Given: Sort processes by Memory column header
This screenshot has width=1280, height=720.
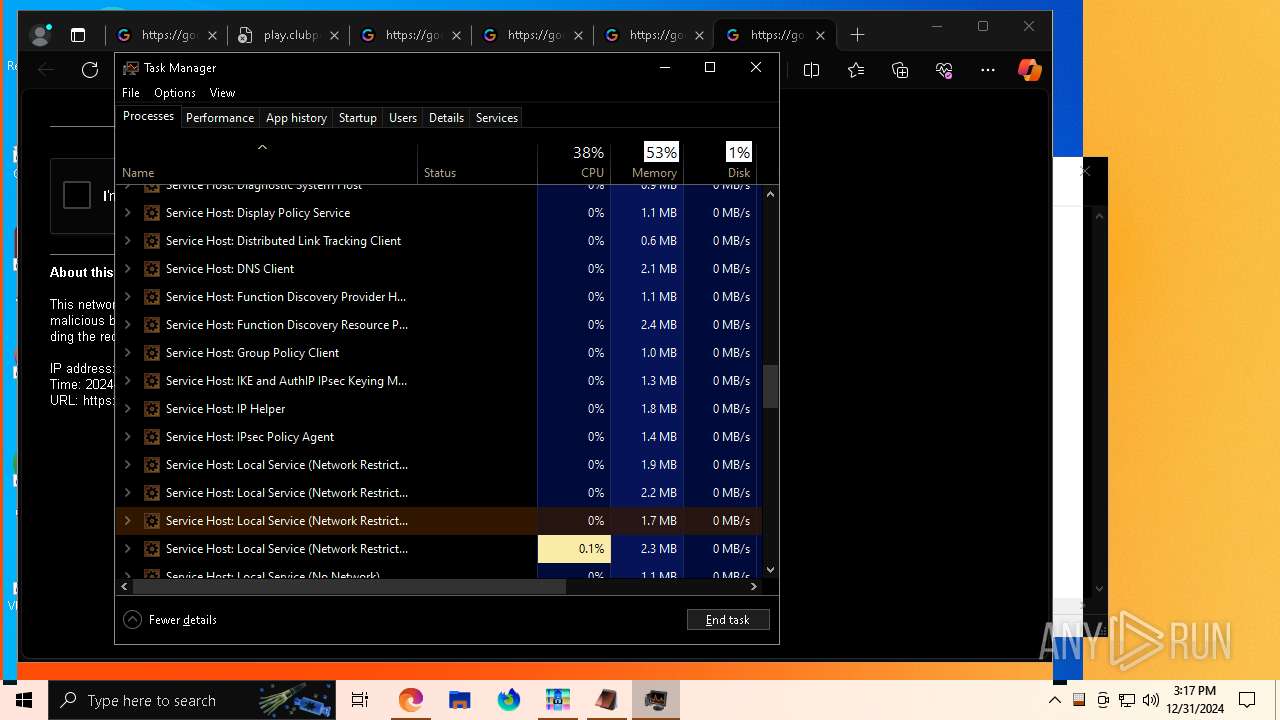Looking at the screenshot, I should point(647,163).
